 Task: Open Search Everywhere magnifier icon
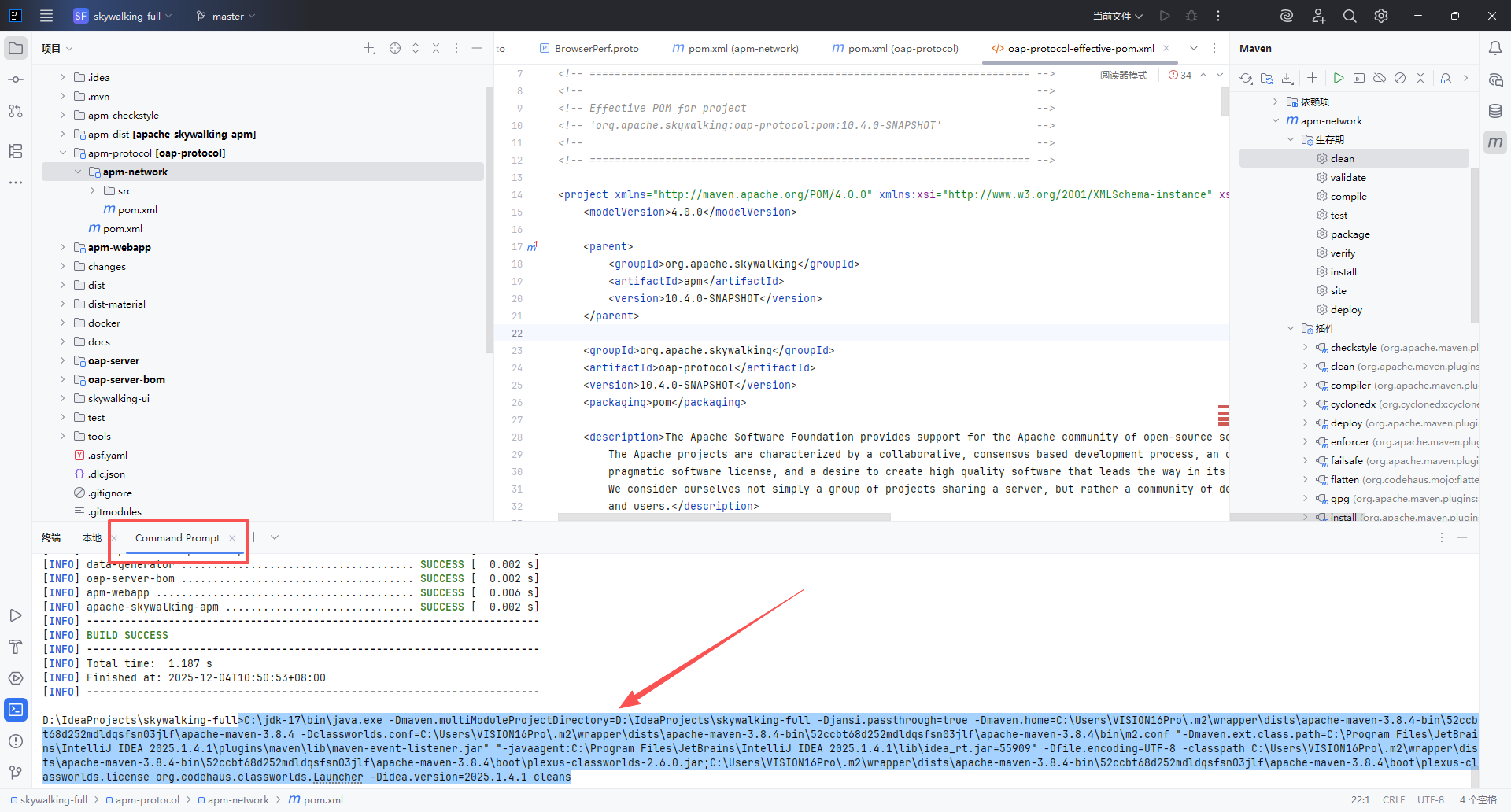[x=1350, y=16]
